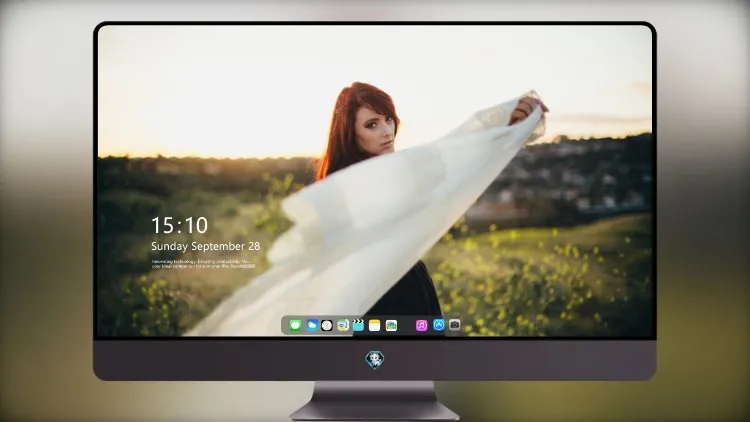The height and width of the screenshot is (422, 750).
Task: Open the Weather app in the dock
Action: coord(312,325)
